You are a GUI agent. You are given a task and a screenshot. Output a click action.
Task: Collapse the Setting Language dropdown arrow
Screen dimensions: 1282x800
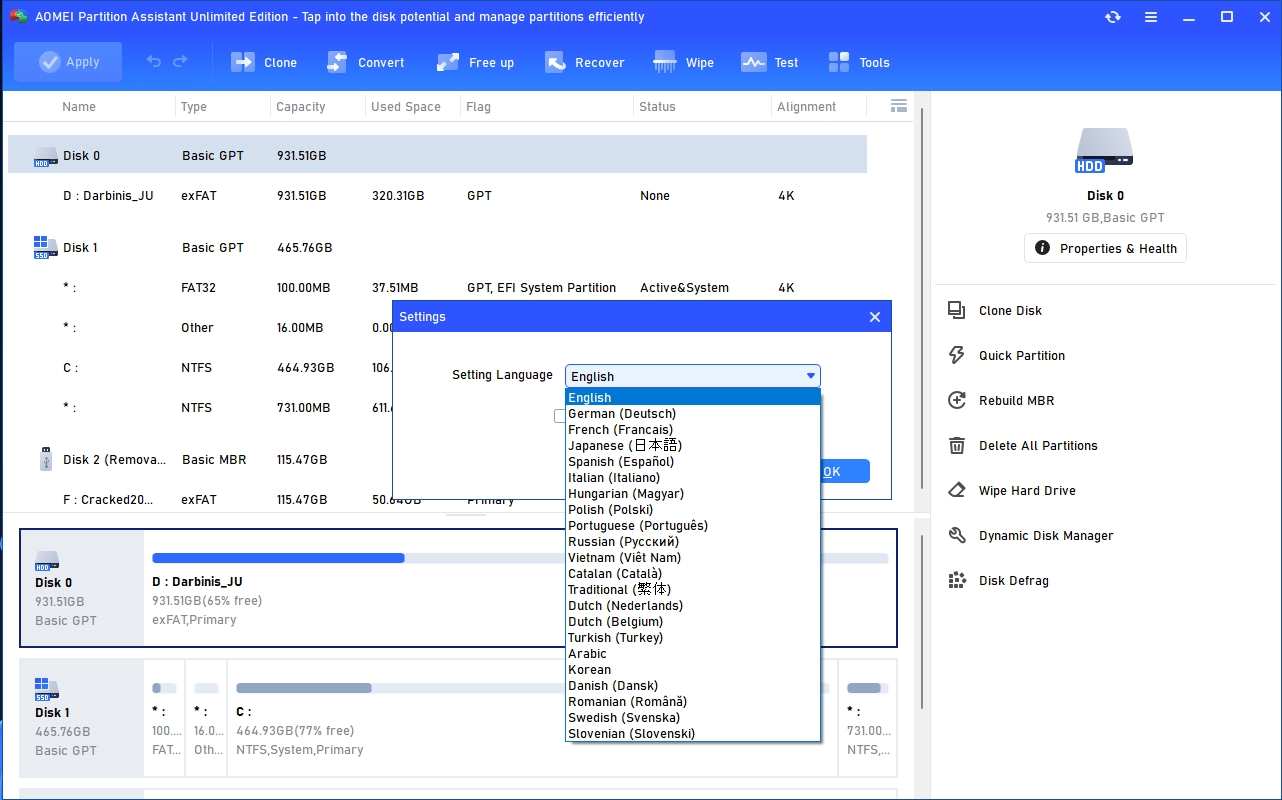810,376
